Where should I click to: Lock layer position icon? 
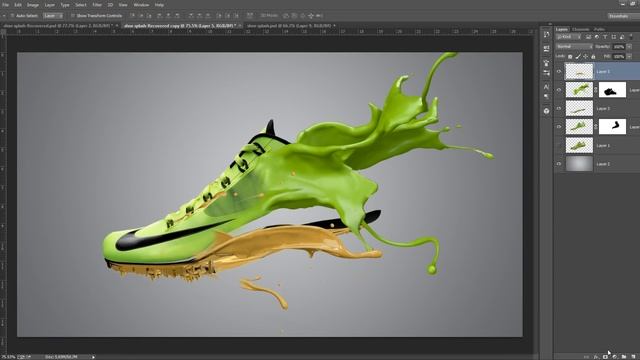click(585, 56)
